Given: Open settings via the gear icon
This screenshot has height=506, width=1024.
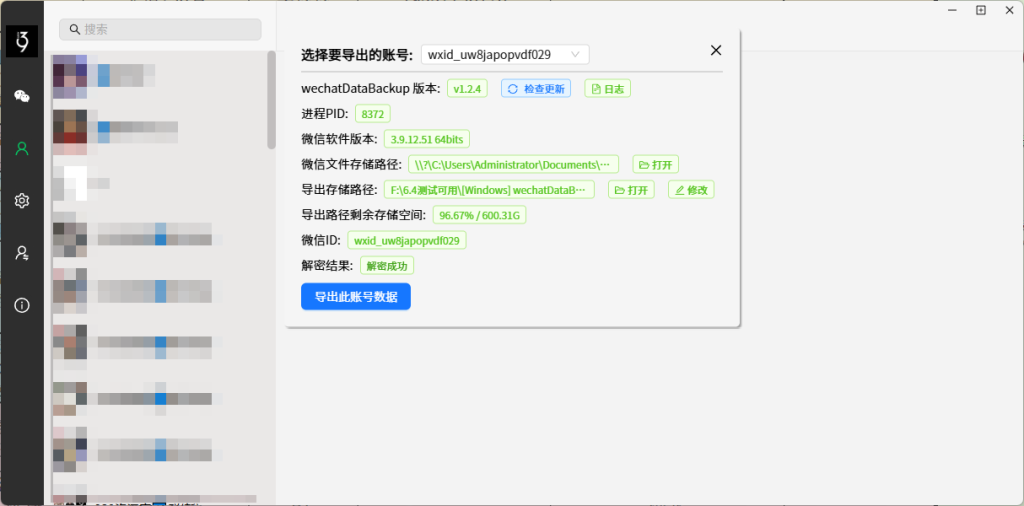Looking at the screenshot, I should pos(21,201).
